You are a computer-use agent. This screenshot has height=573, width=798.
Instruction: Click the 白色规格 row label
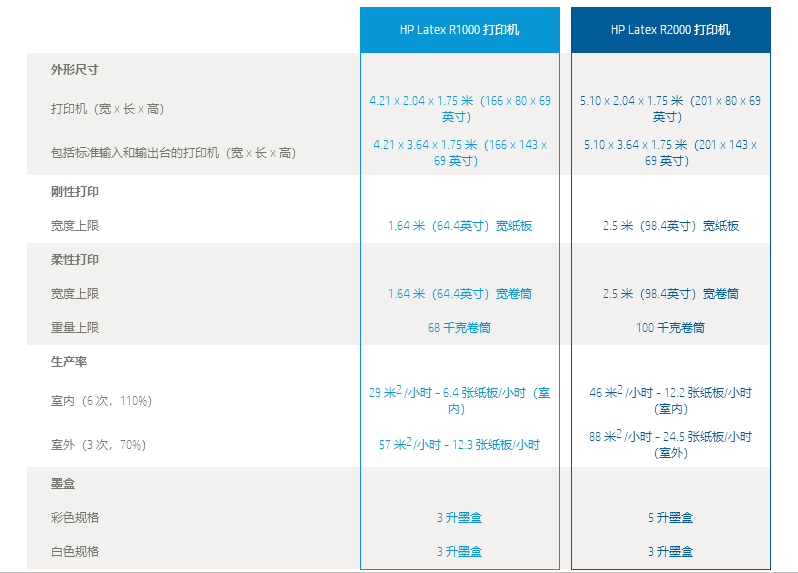point(75,552)
